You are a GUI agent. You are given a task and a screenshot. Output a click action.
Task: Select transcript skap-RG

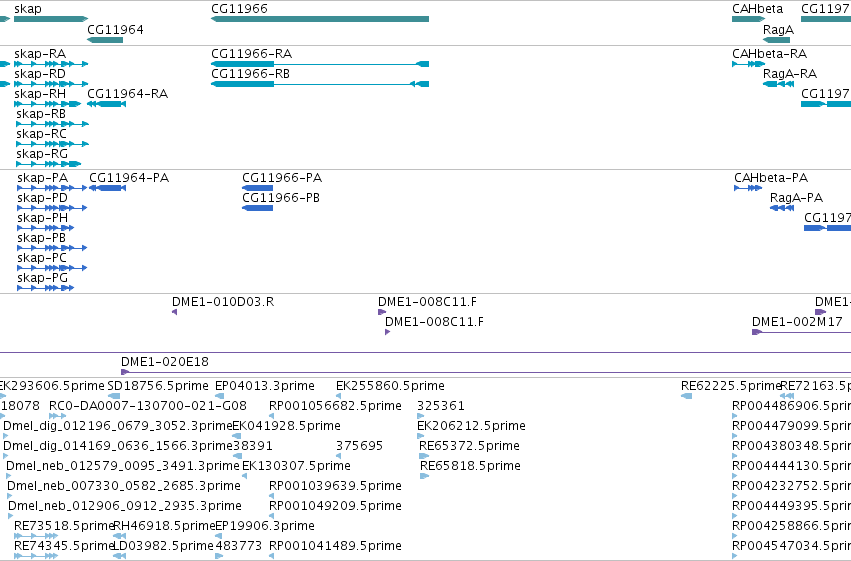tap(49, 164)
